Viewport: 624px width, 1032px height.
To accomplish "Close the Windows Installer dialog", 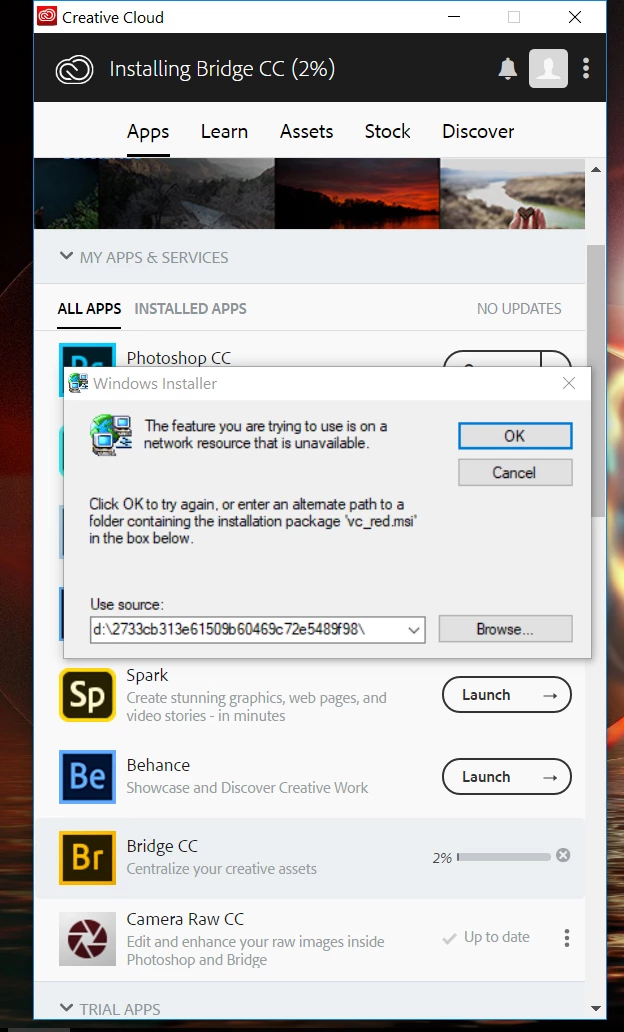I will click(569, 384).
